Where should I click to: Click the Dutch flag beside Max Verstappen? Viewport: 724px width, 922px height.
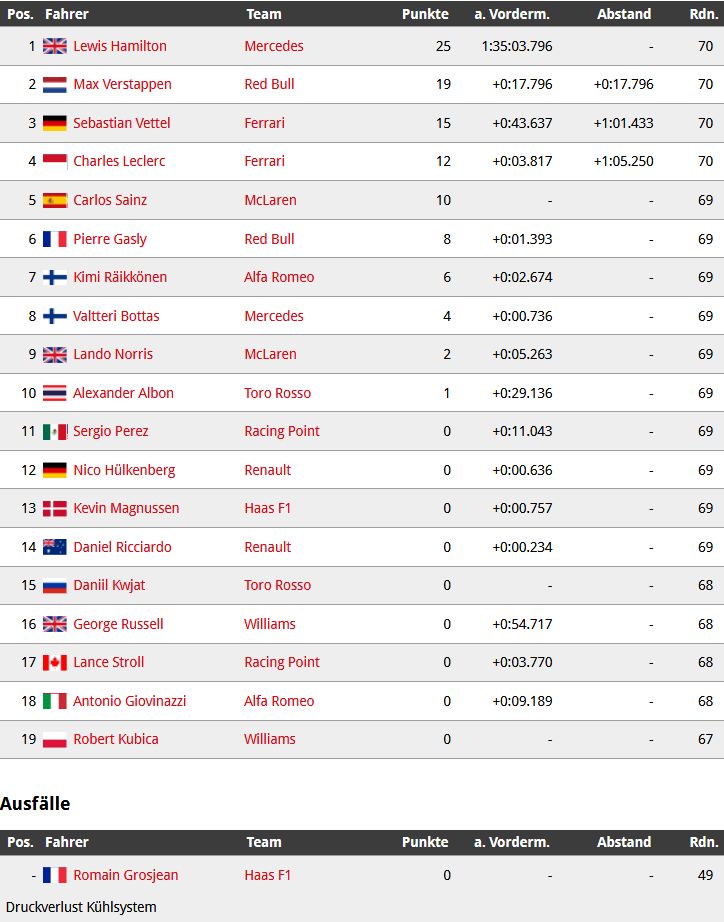pyautogui.click(x=55, y=85)
